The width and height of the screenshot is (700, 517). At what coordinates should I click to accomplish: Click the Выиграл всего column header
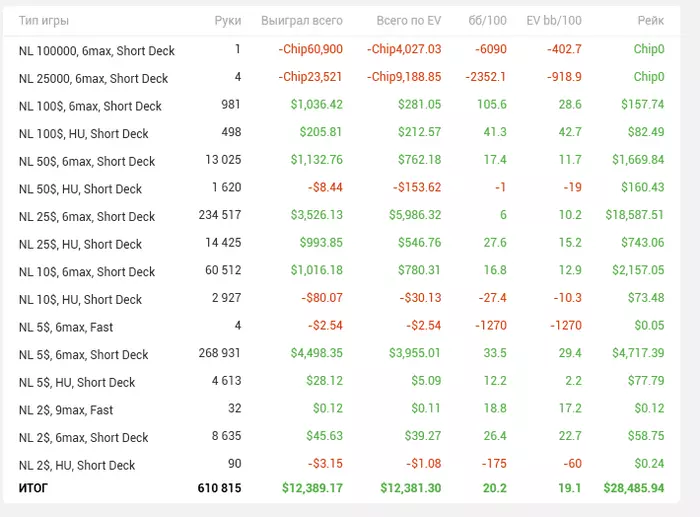coord(301,21)
